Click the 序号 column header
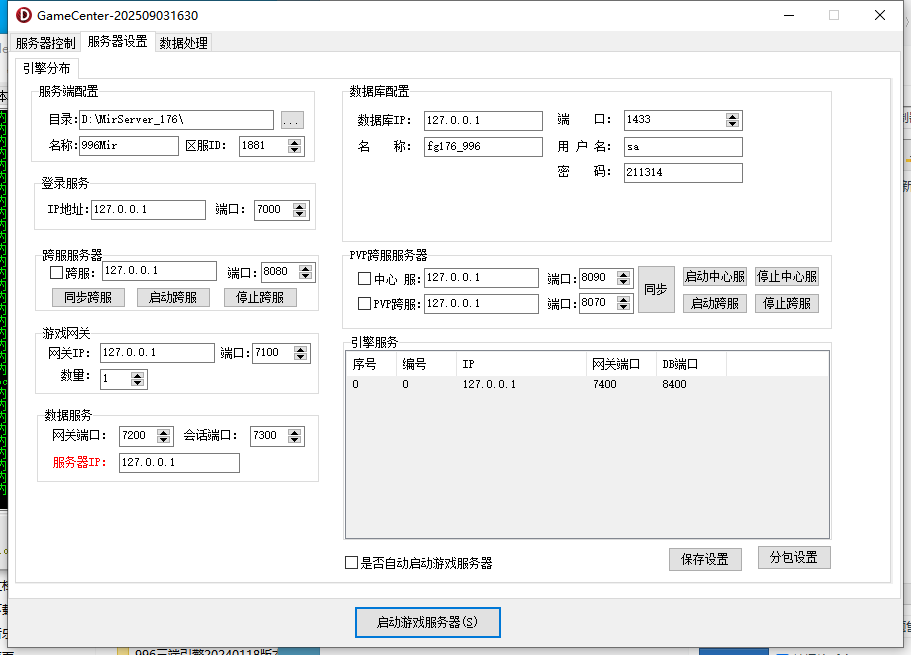The width and height of the screenshot is (911, 655). click(371, 364)
